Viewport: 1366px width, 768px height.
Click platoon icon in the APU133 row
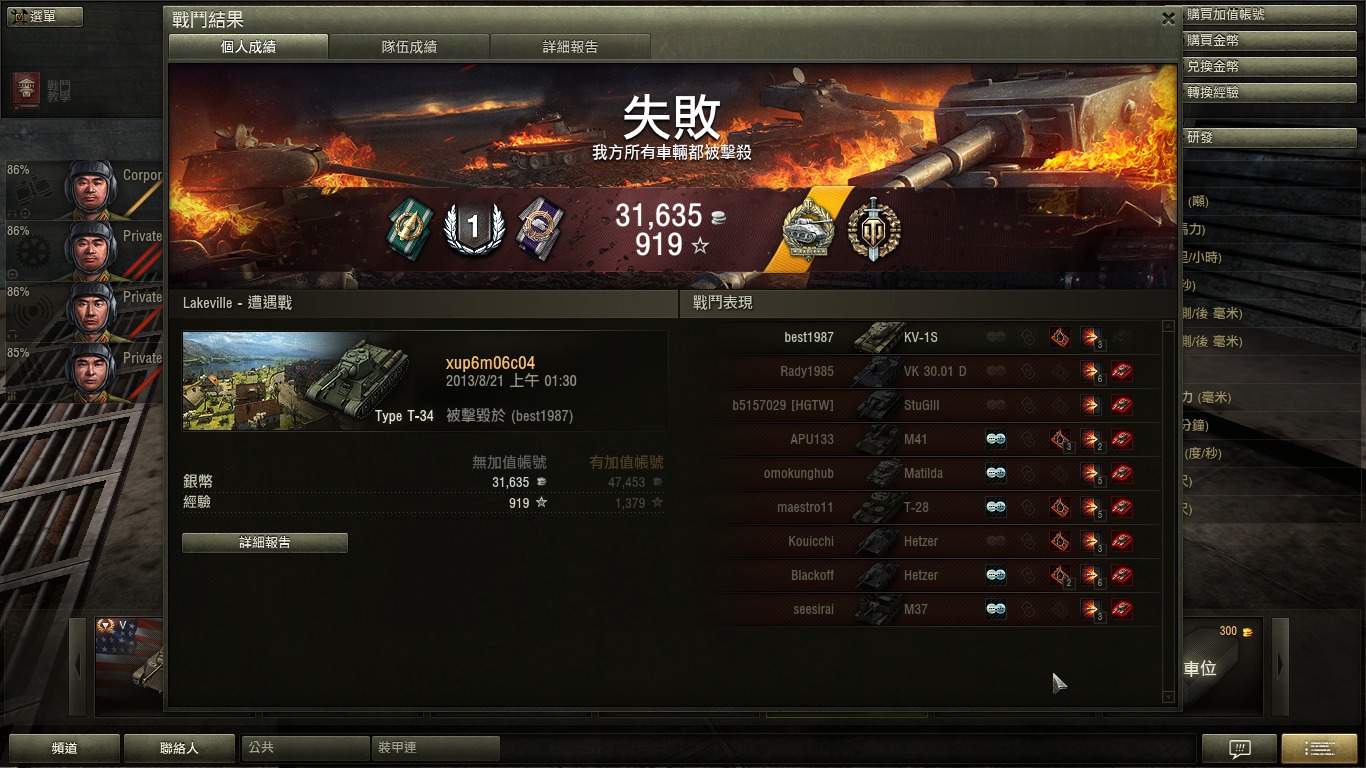coord(996,439)
